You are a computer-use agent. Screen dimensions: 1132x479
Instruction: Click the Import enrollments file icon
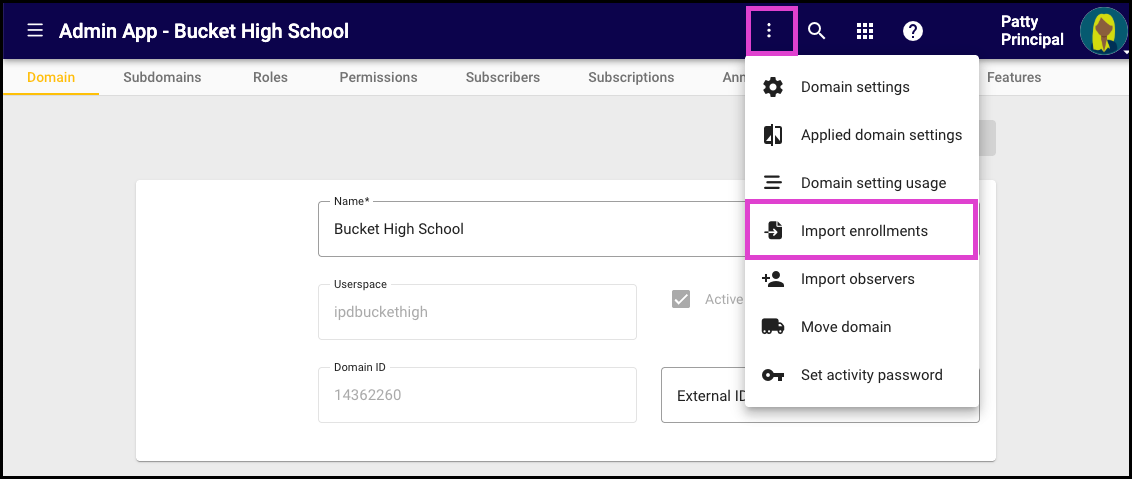(773, 231)
